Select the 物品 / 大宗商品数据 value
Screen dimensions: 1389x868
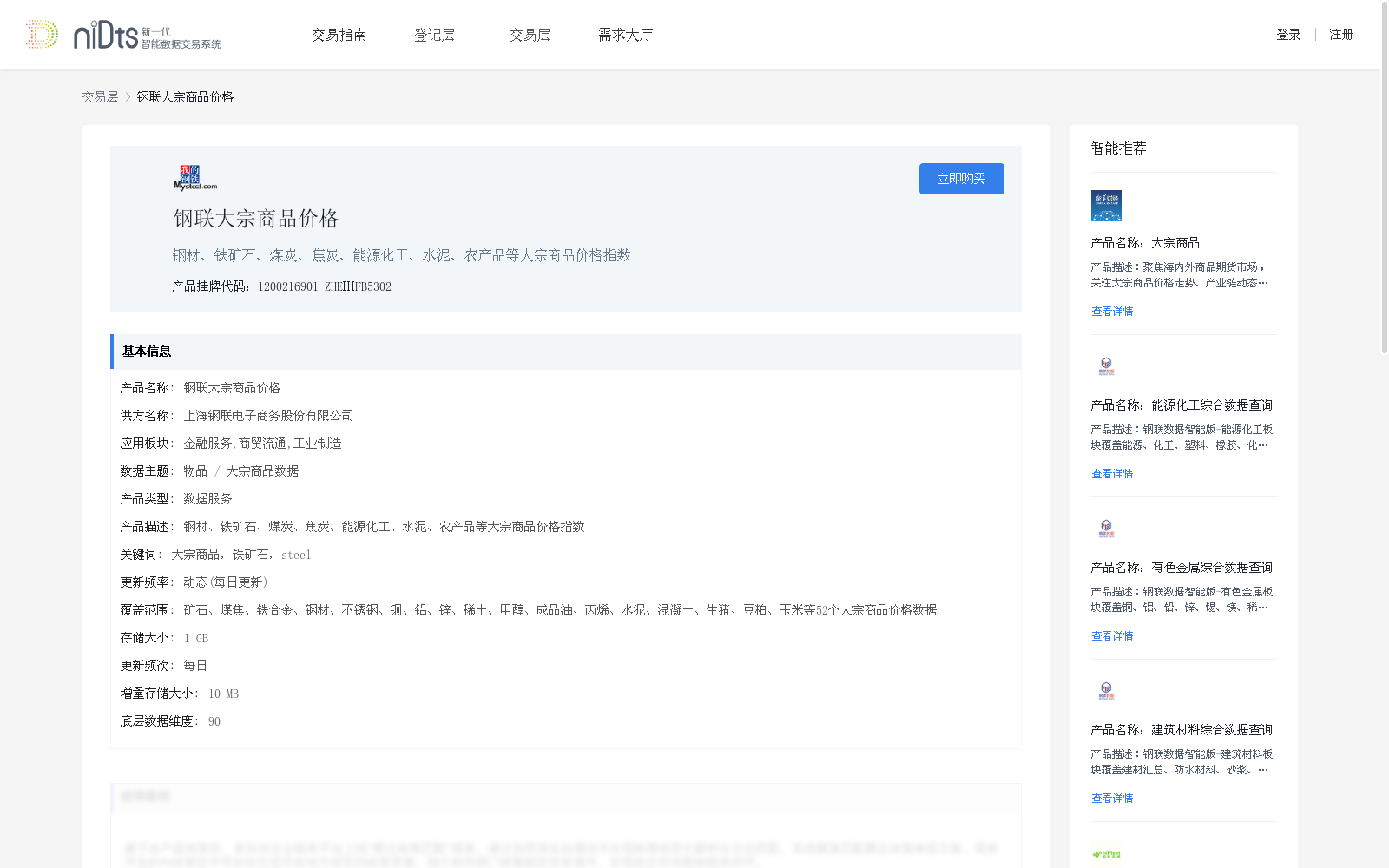point(240,471)
